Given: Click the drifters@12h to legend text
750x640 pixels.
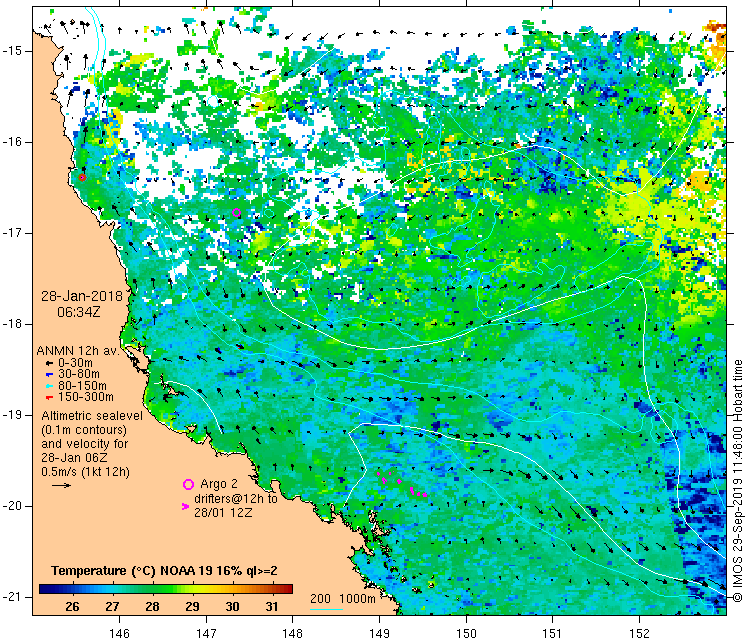Looking at the screenshot, I should tap(235, 498).
